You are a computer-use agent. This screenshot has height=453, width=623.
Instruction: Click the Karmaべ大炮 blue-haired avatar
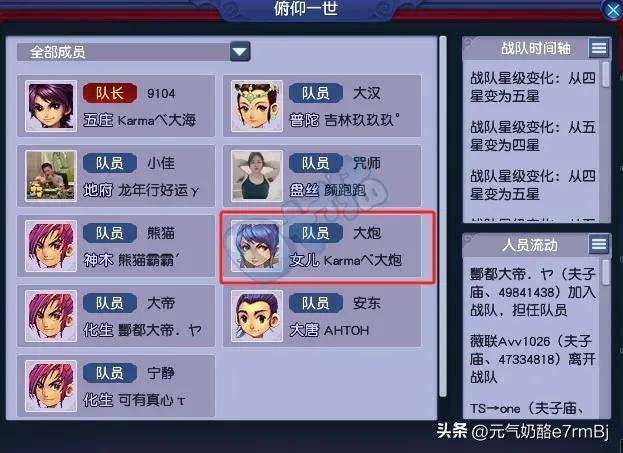[x=257, y=246]
